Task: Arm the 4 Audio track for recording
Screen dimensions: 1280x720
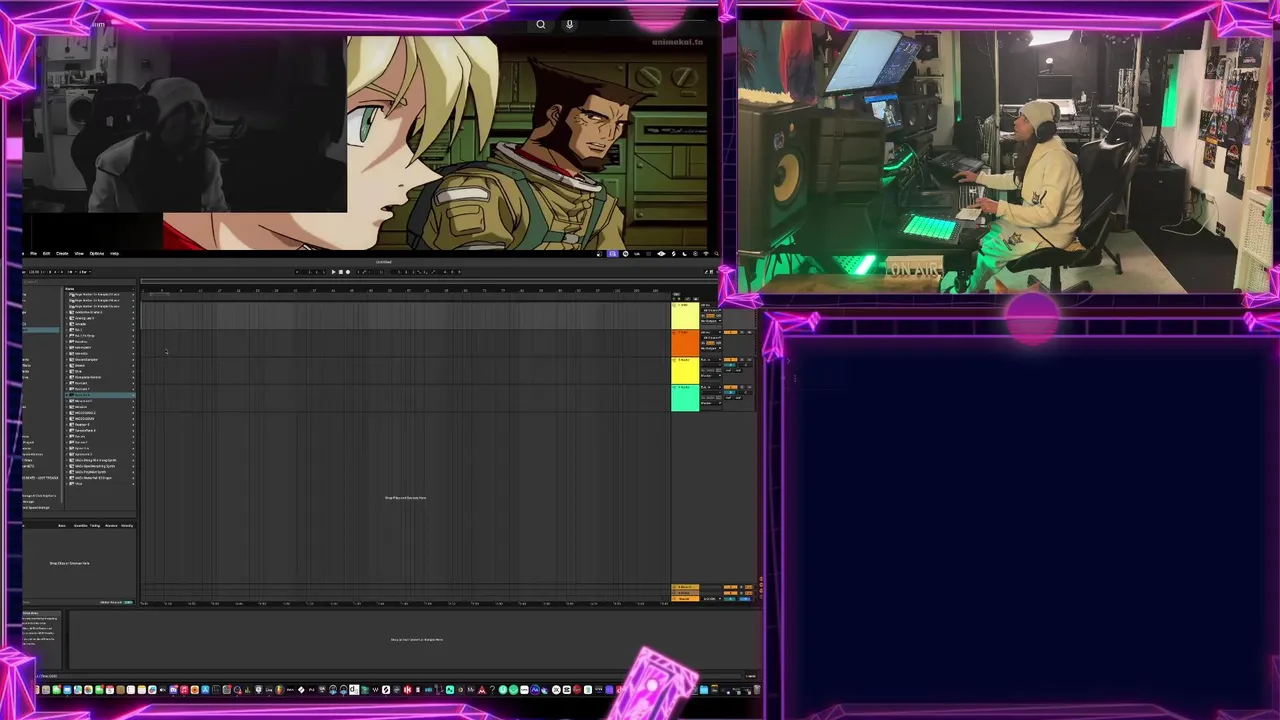Action: (x=749, y=387)
